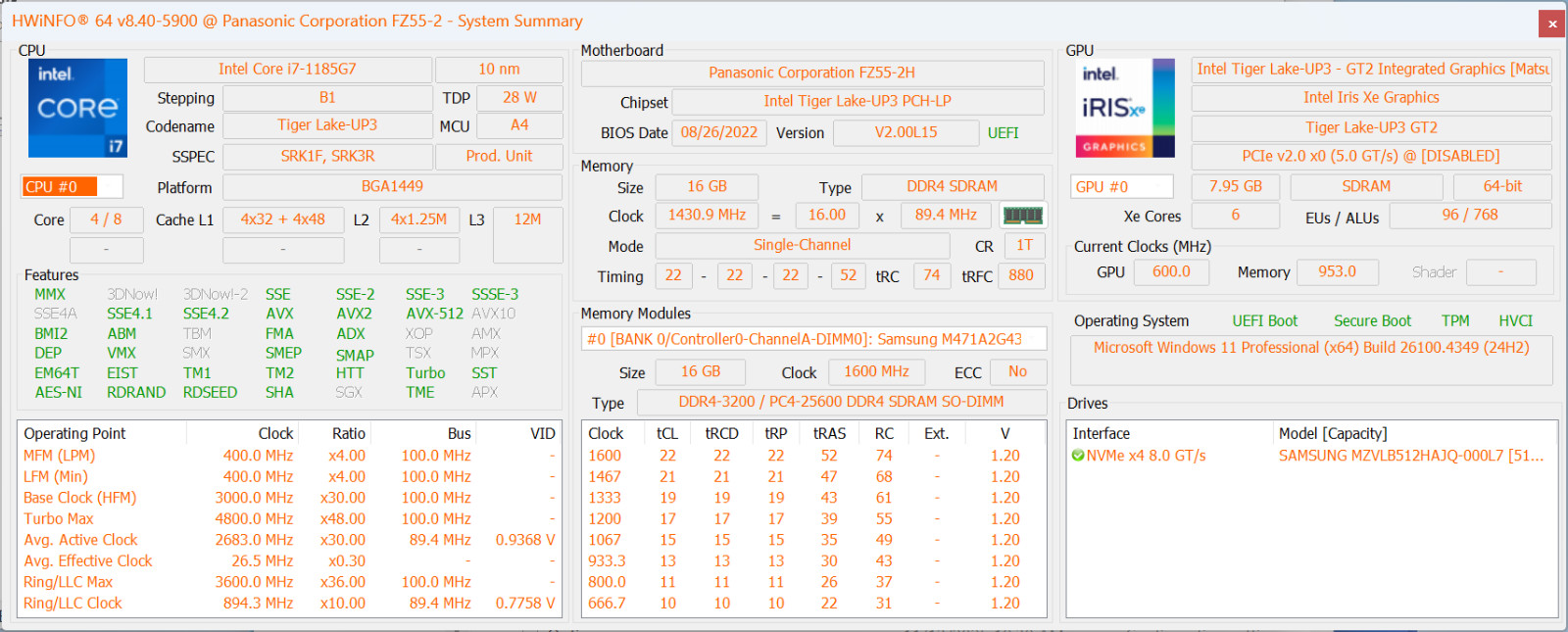The height and width of the screenshot is (632, 1568).
Task: Click the Intel Core i7 logo
Action: 77,108
